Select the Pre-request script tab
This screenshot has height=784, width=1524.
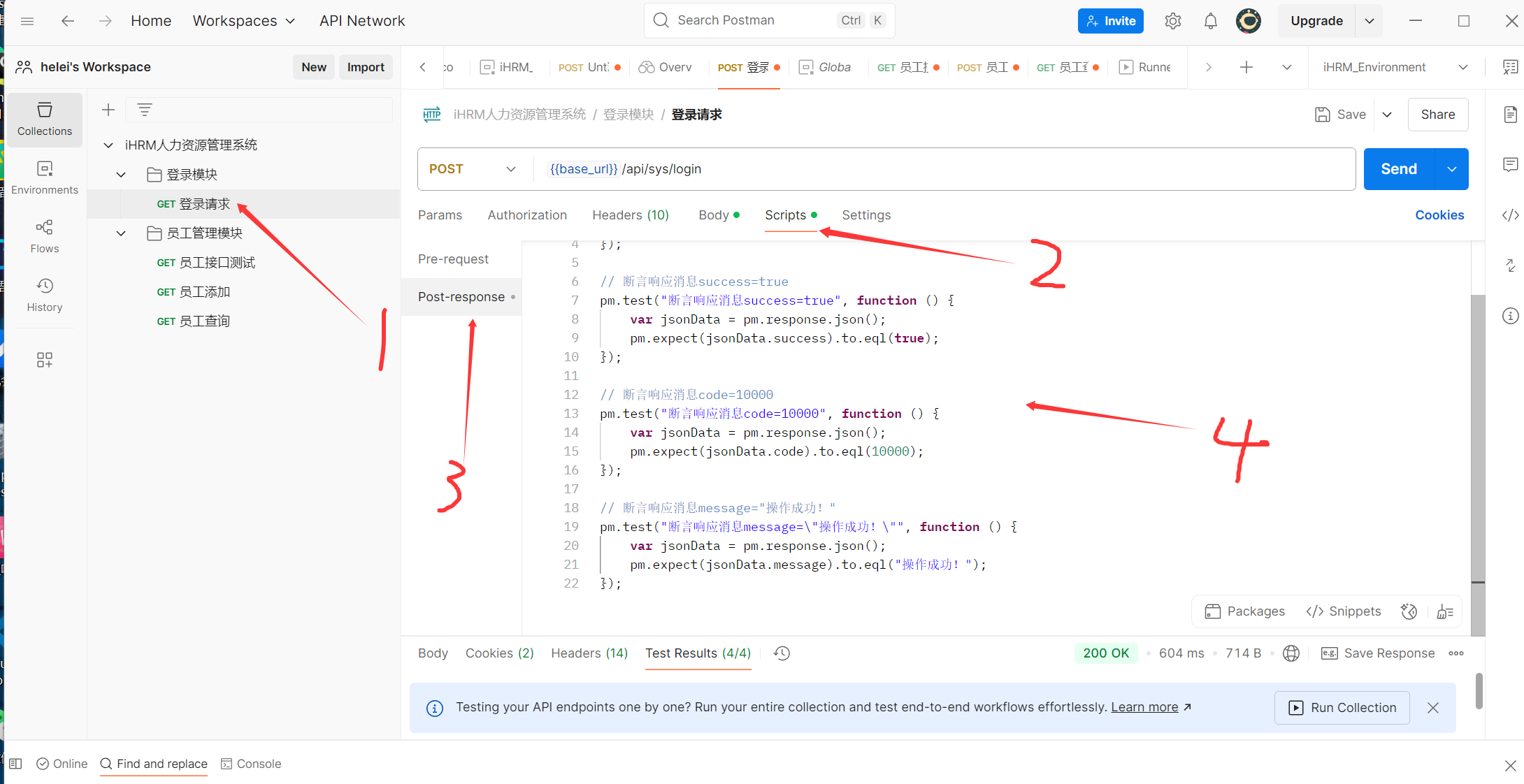click(453, 259)
